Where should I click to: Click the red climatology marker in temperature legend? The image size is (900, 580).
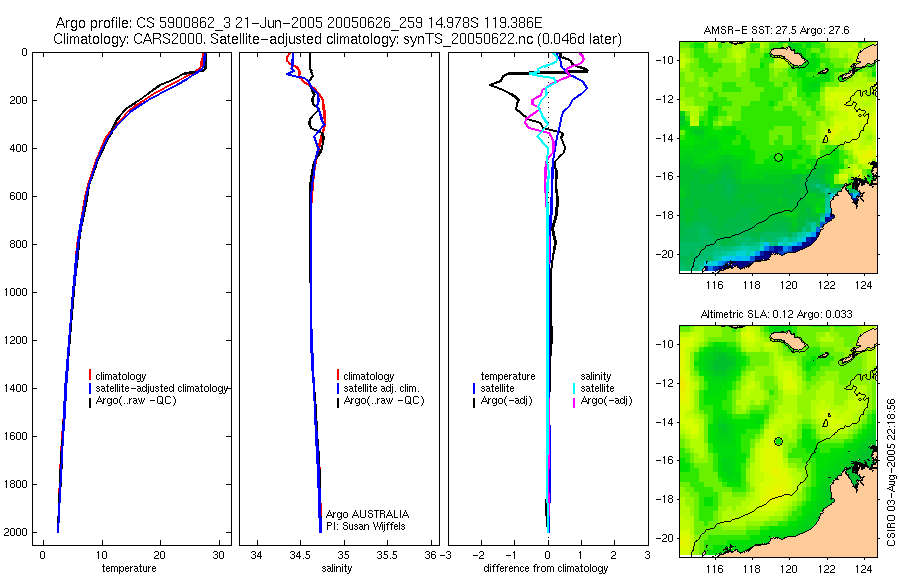(x=90, y=376)
